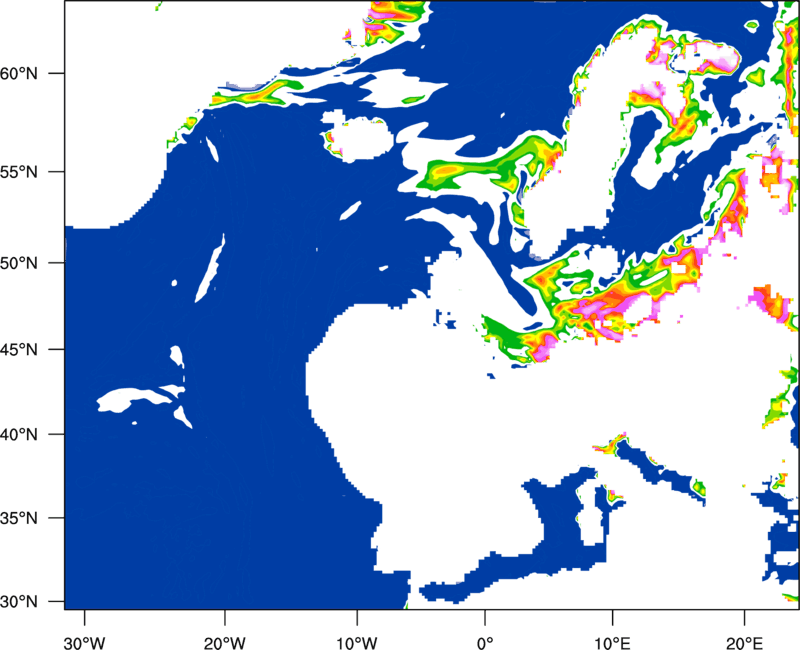The image size is (800, 650).
Task: Click the 45°N latitude label
Action: tap(19, 349)
